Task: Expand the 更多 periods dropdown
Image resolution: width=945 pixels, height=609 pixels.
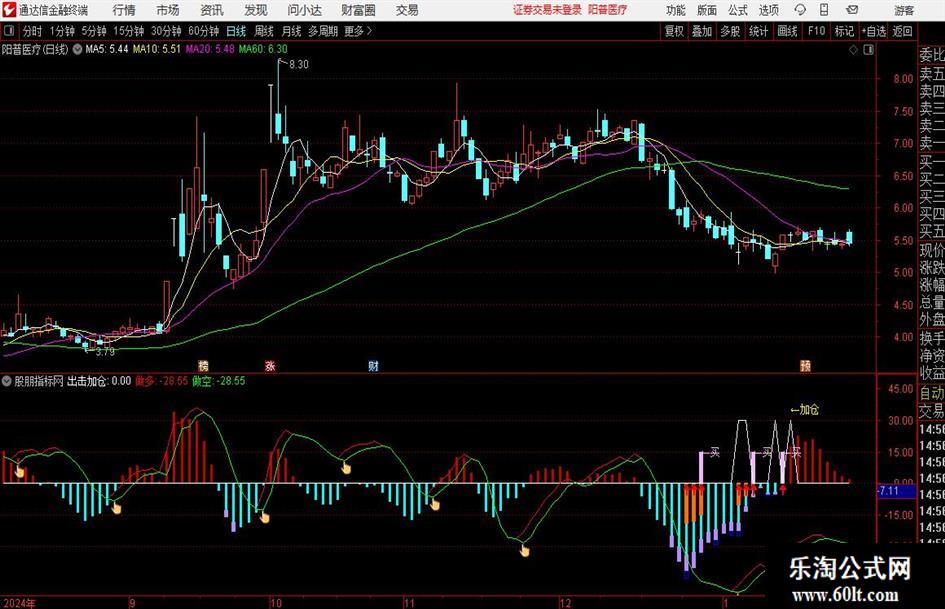Action: point(359,31)
